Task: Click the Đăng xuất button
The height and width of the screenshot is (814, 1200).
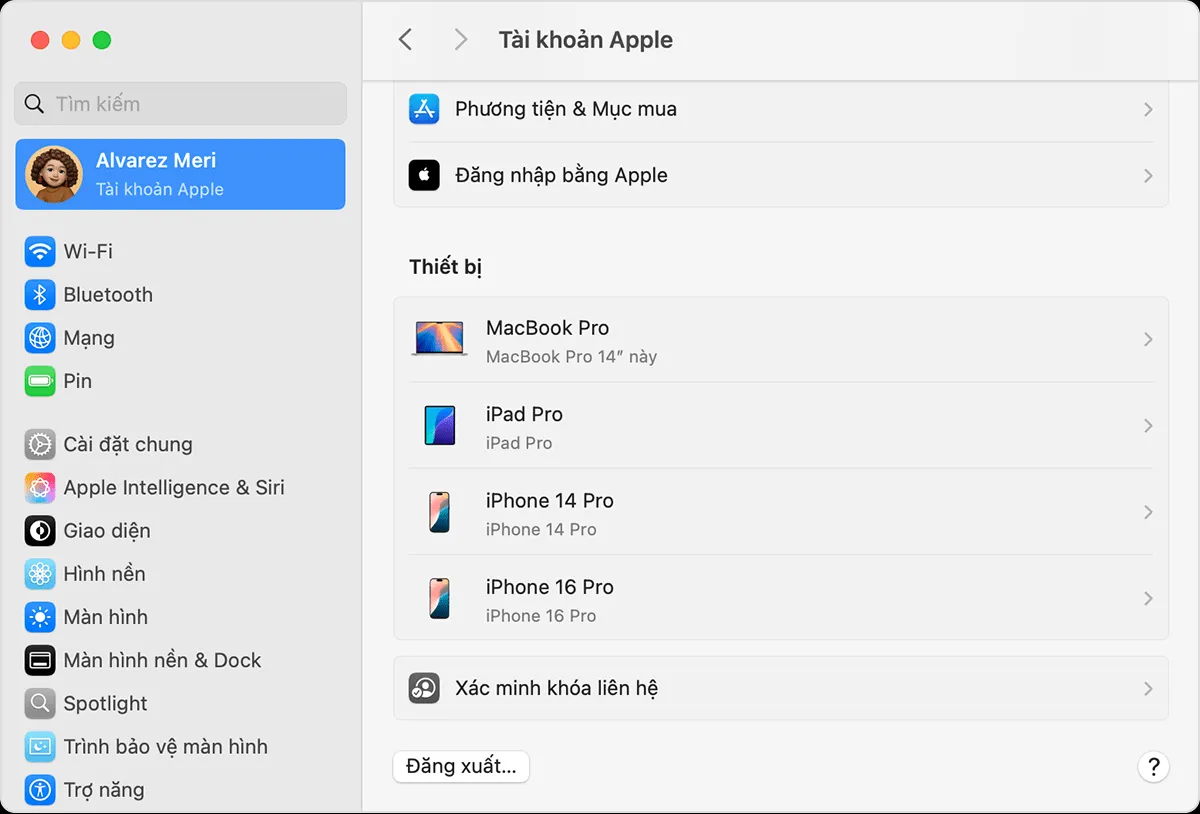Action: (461, 767)
